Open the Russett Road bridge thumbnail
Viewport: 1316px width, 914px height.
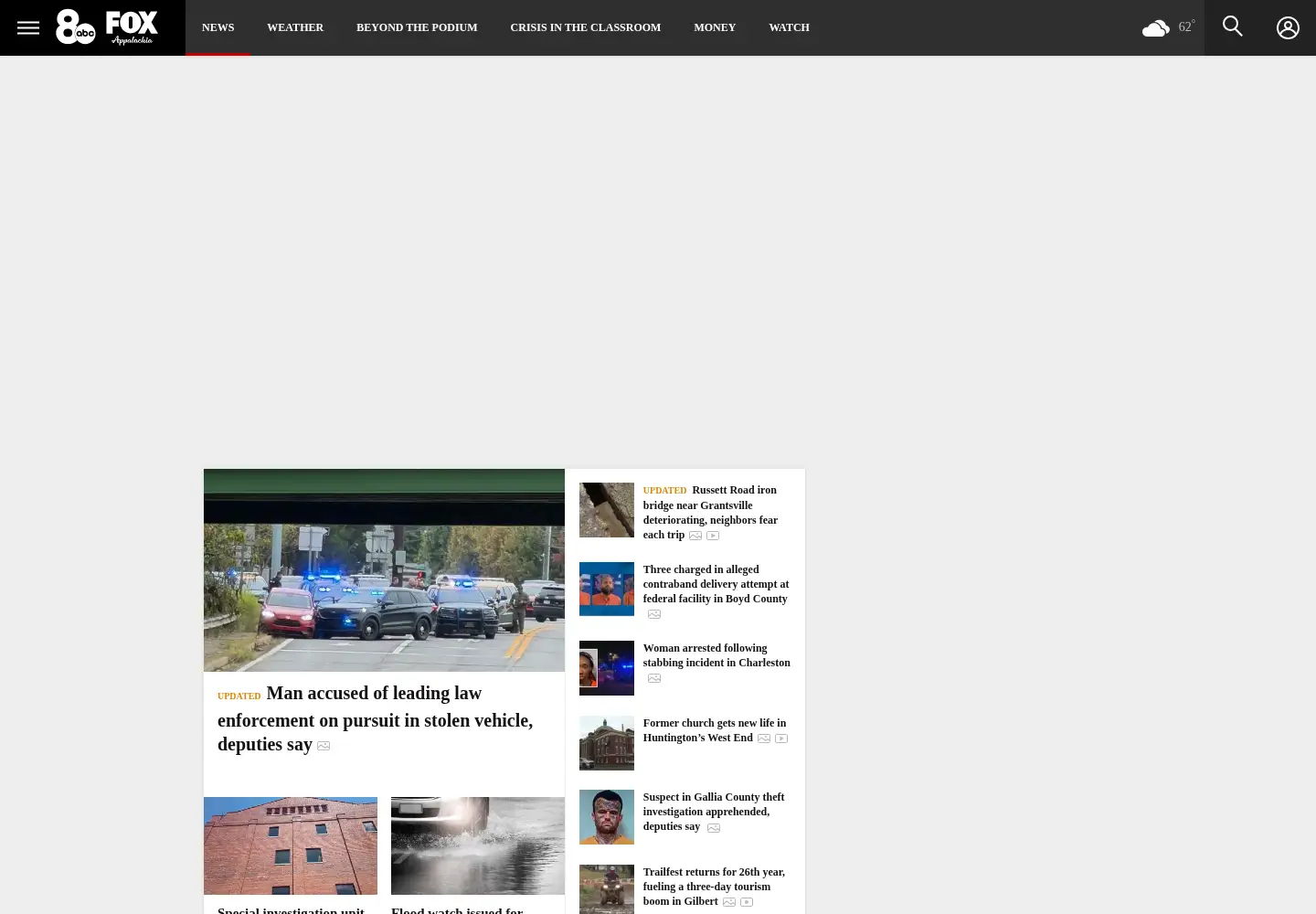pyautogui.click(x=607, y=510)
